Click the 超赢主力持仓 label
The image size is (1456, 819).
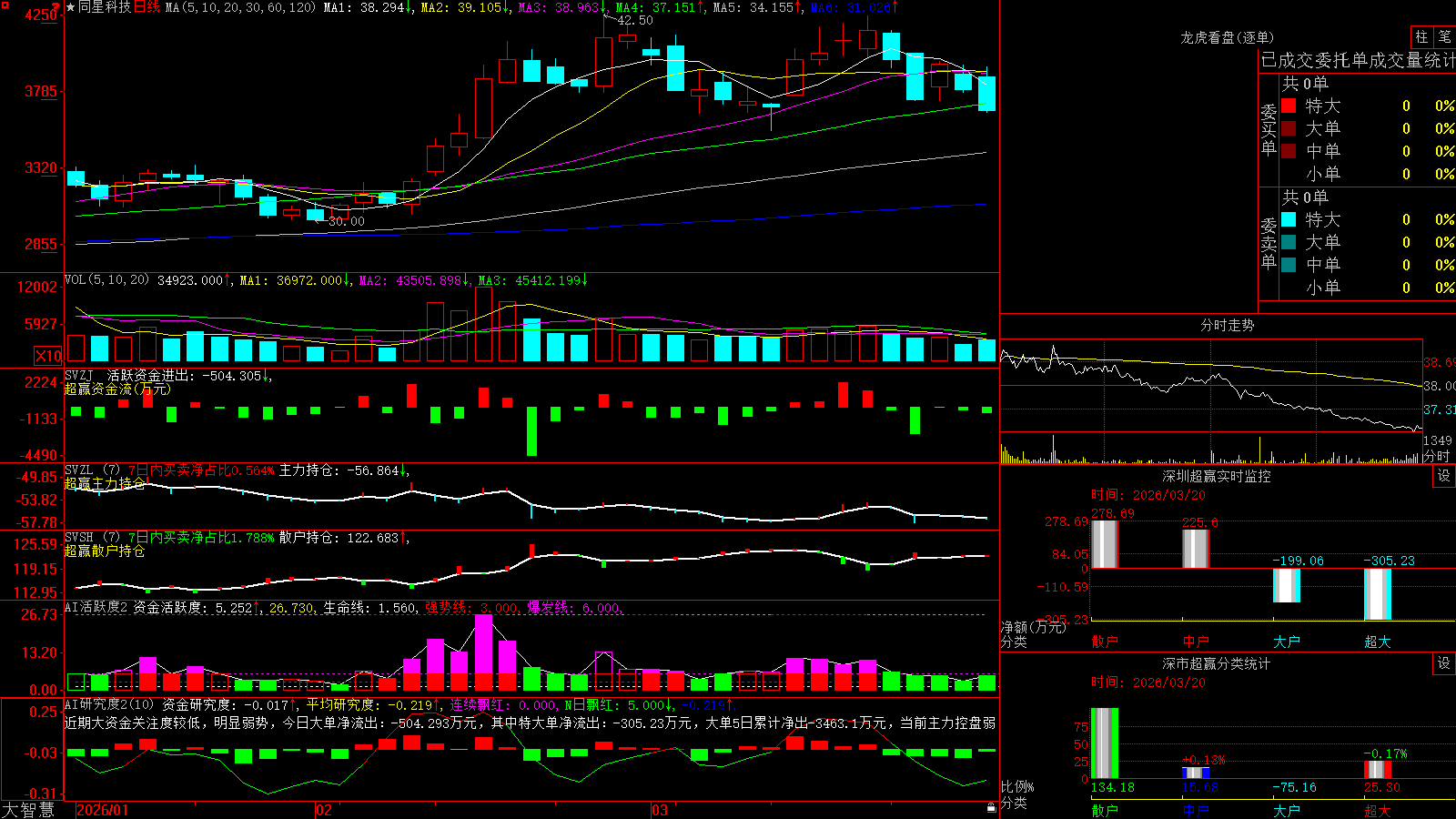[x=105, y=483]
